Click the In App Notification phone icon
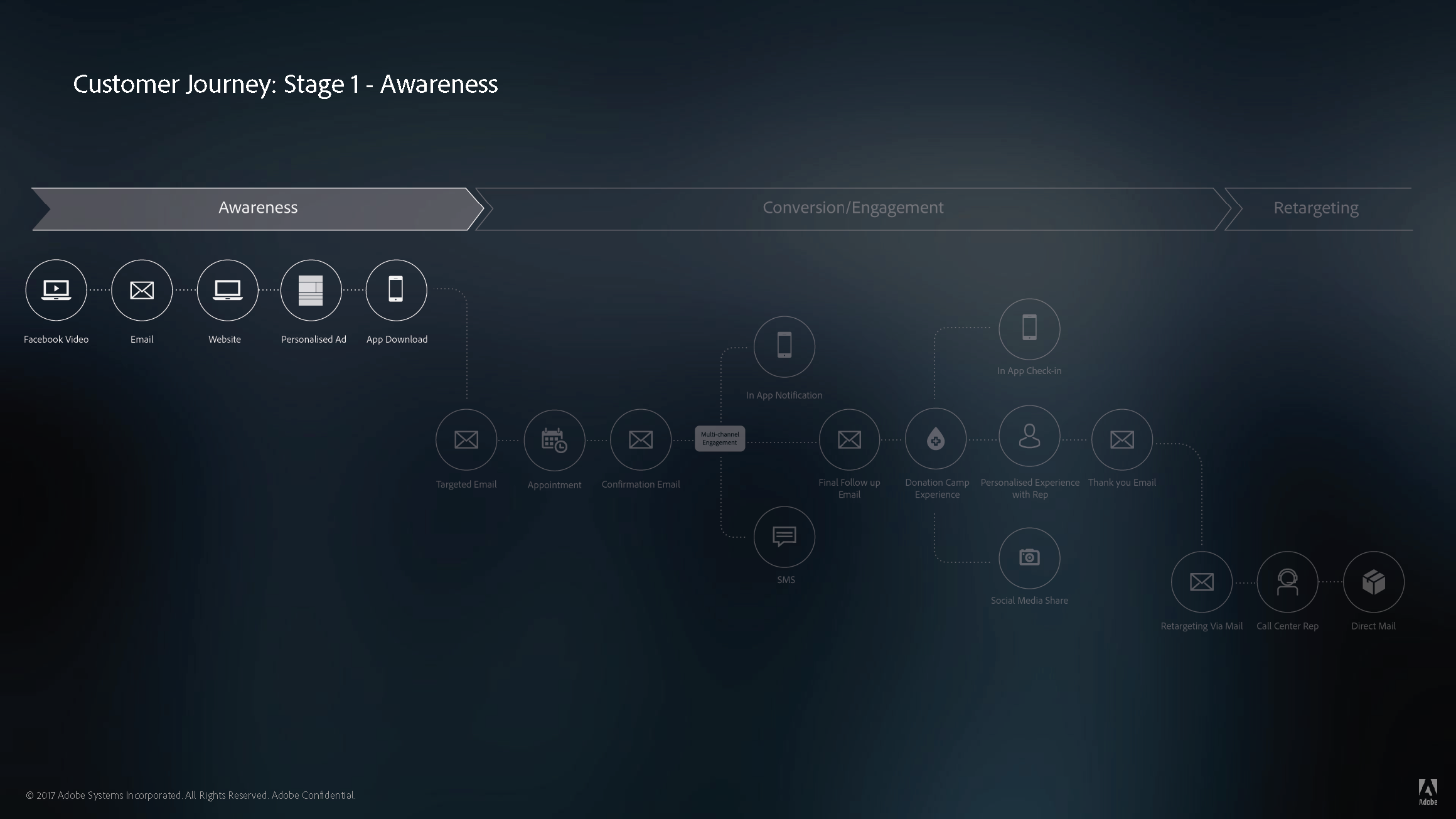The height and width of the screenshot is (819, 1456). (x=784, y=346)
